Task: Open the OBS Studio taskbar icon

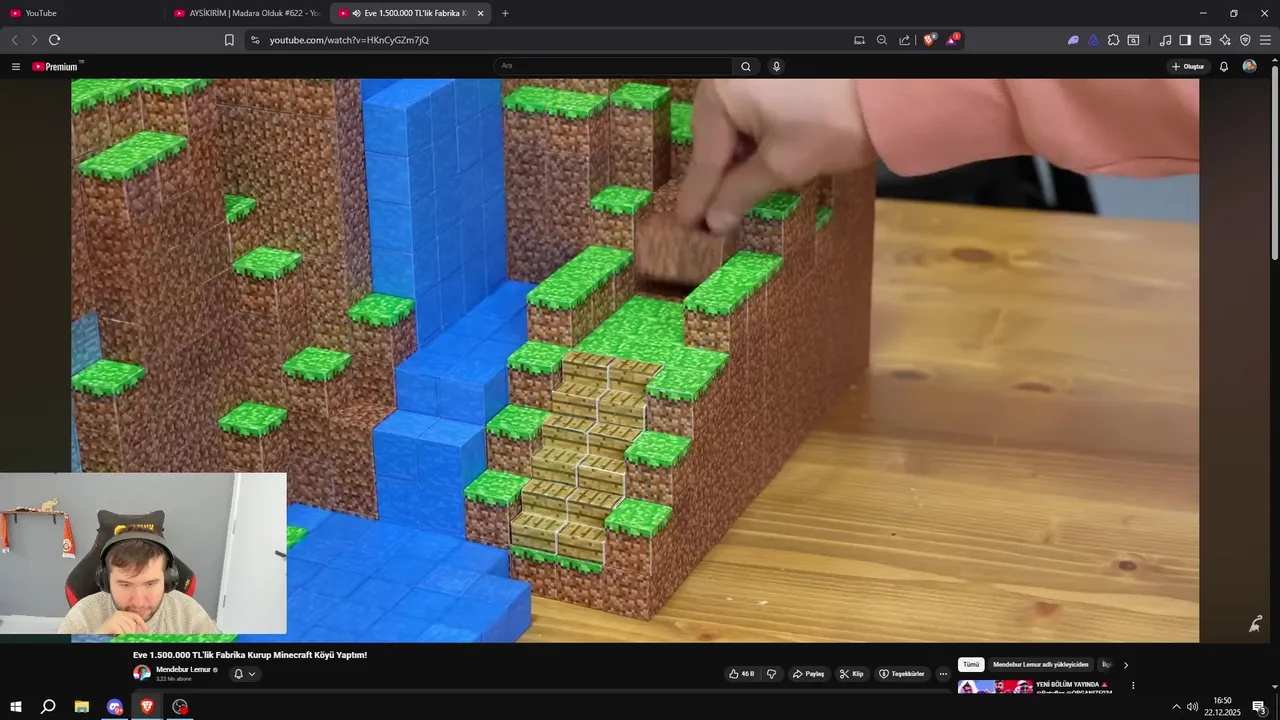Action: [180, 707]
